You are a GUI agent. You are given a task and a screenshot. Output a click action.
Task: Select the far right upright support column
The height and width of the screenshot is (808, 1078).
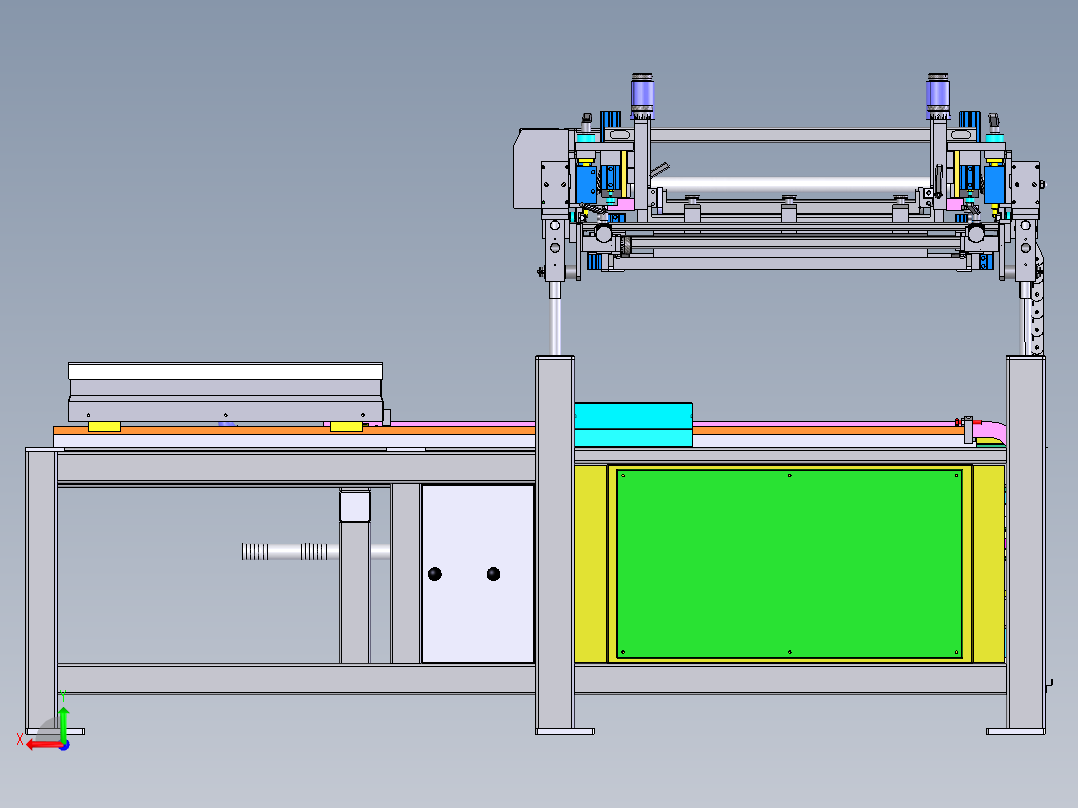pyautogui.click(x=1026, y=543)
